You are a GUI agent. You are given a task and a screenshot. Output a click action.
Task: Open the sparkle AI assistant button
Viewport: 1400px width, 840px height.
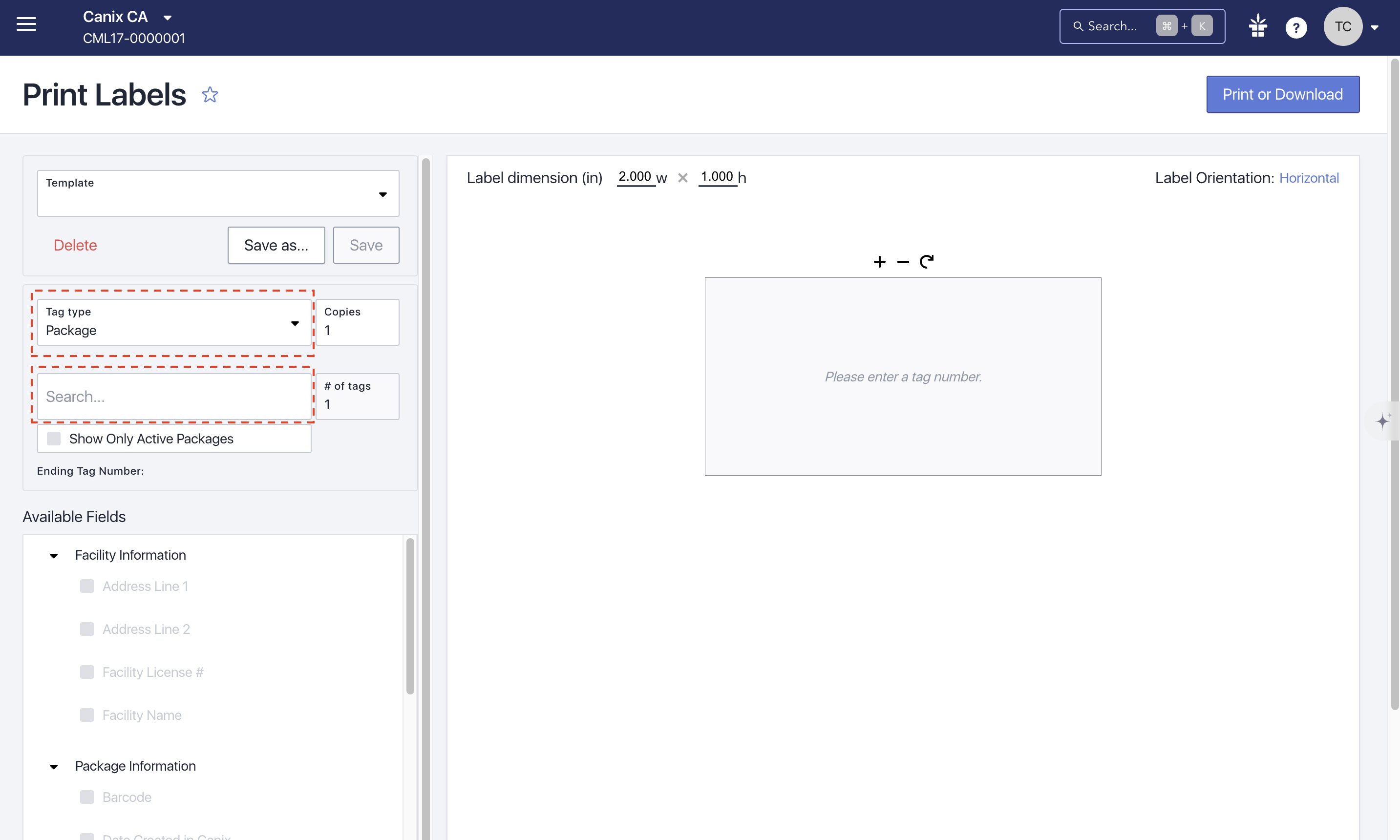[1383, 420]
